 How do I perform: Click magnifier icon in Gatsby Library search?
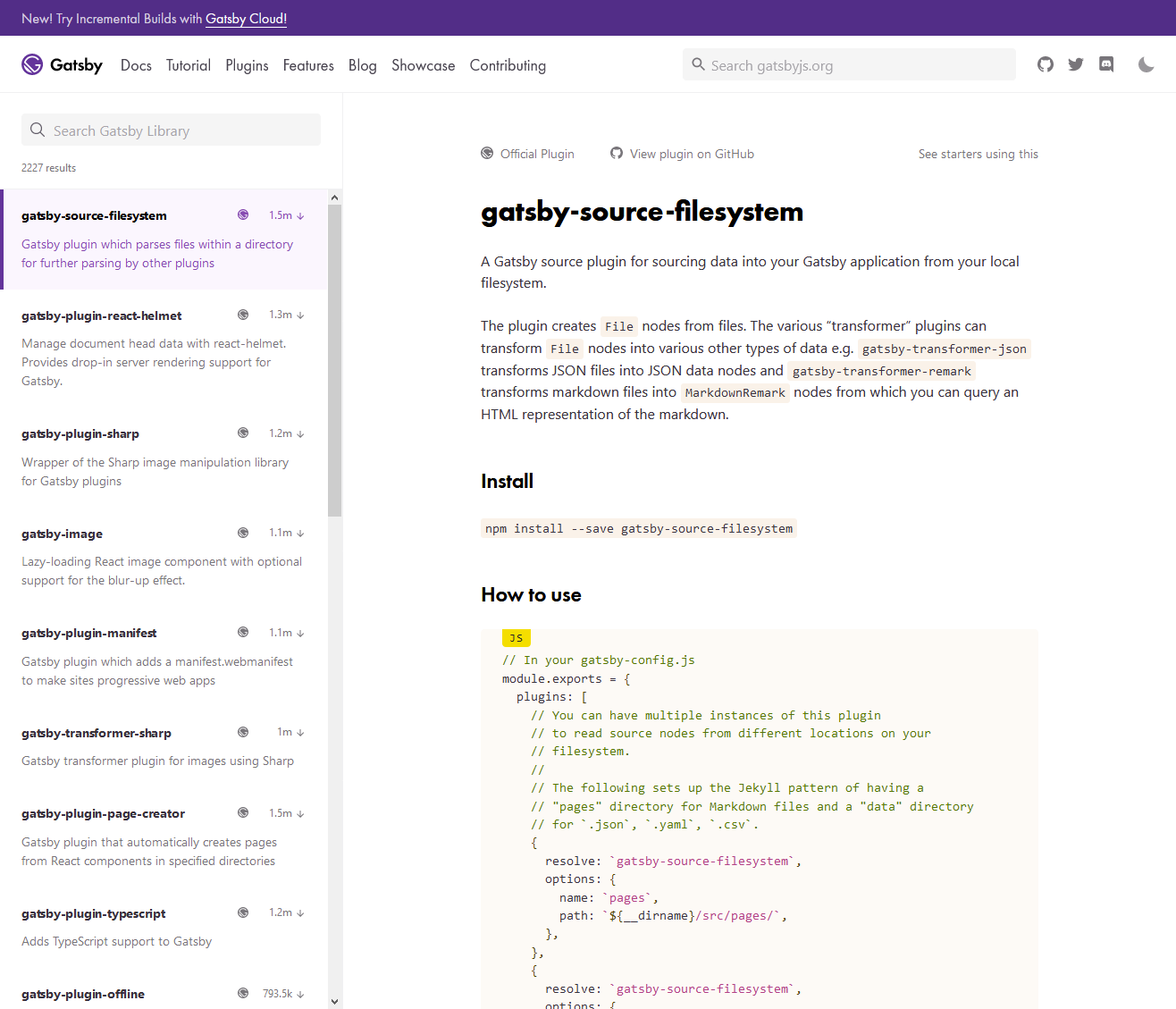coord(38,130)
